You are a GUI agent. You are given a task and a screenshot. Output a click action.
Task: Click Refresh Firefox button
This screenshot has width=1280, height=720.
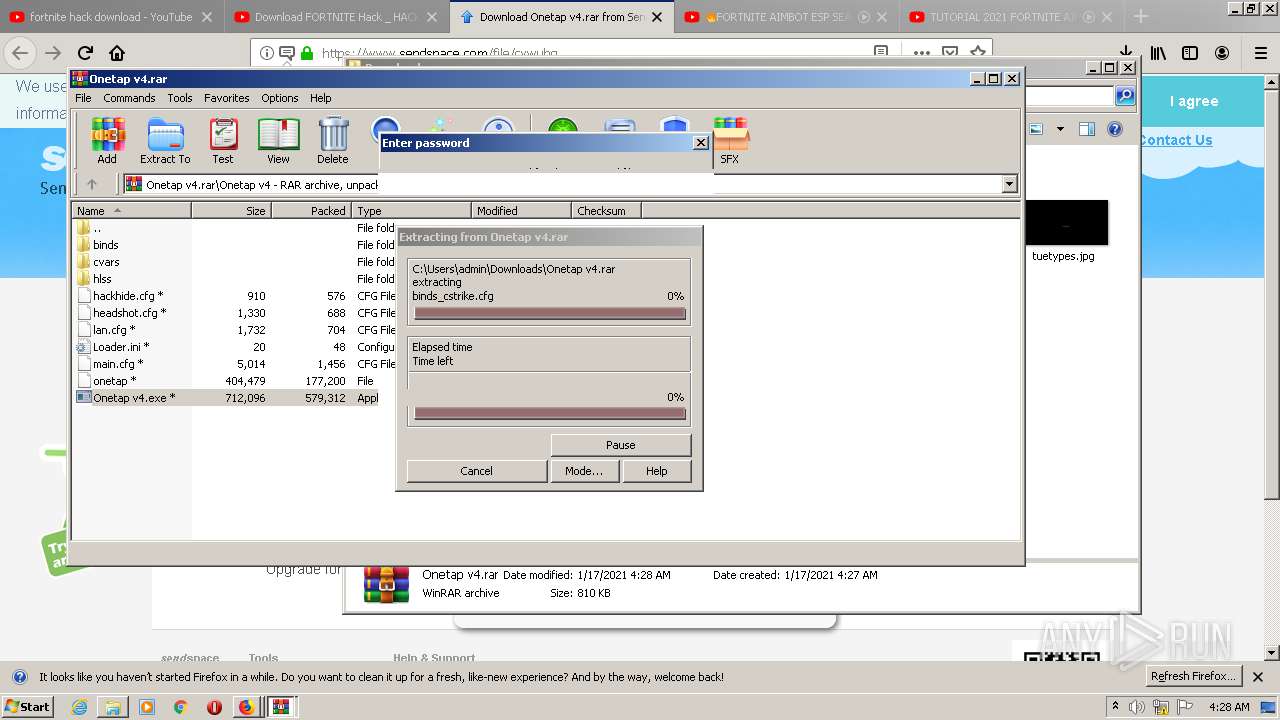click(1193, 676)
